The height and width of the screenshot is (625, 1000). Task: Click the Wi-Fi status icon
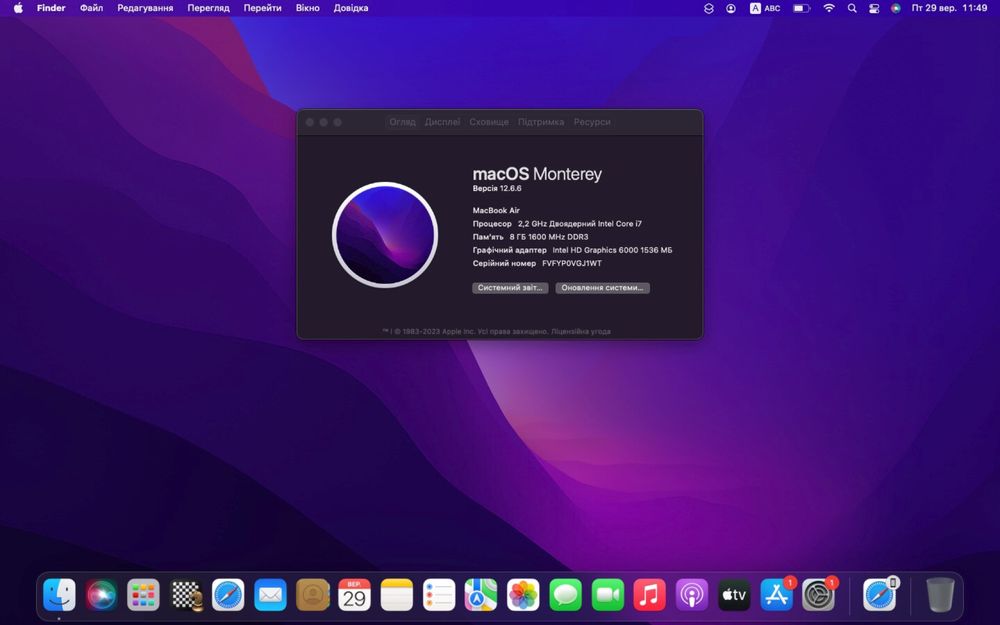[829, 8]
